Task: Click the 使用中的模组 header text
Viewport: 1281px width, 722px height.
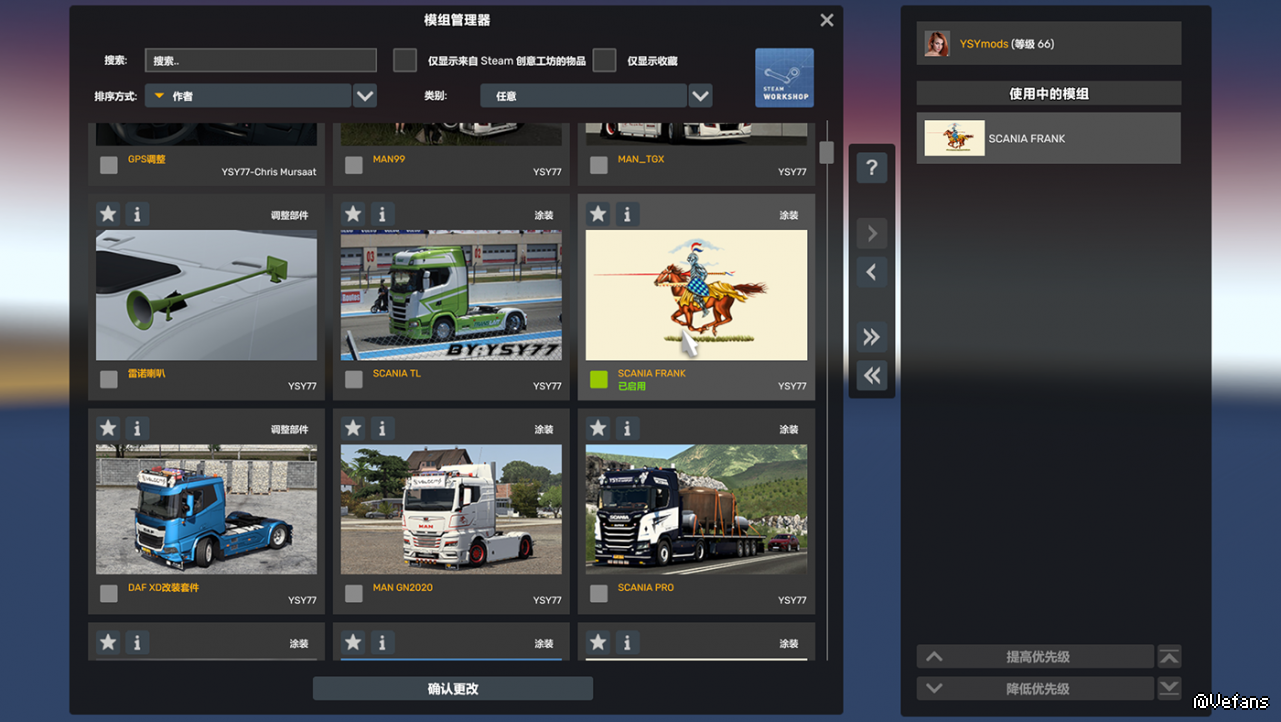Action: (1049, 94)
